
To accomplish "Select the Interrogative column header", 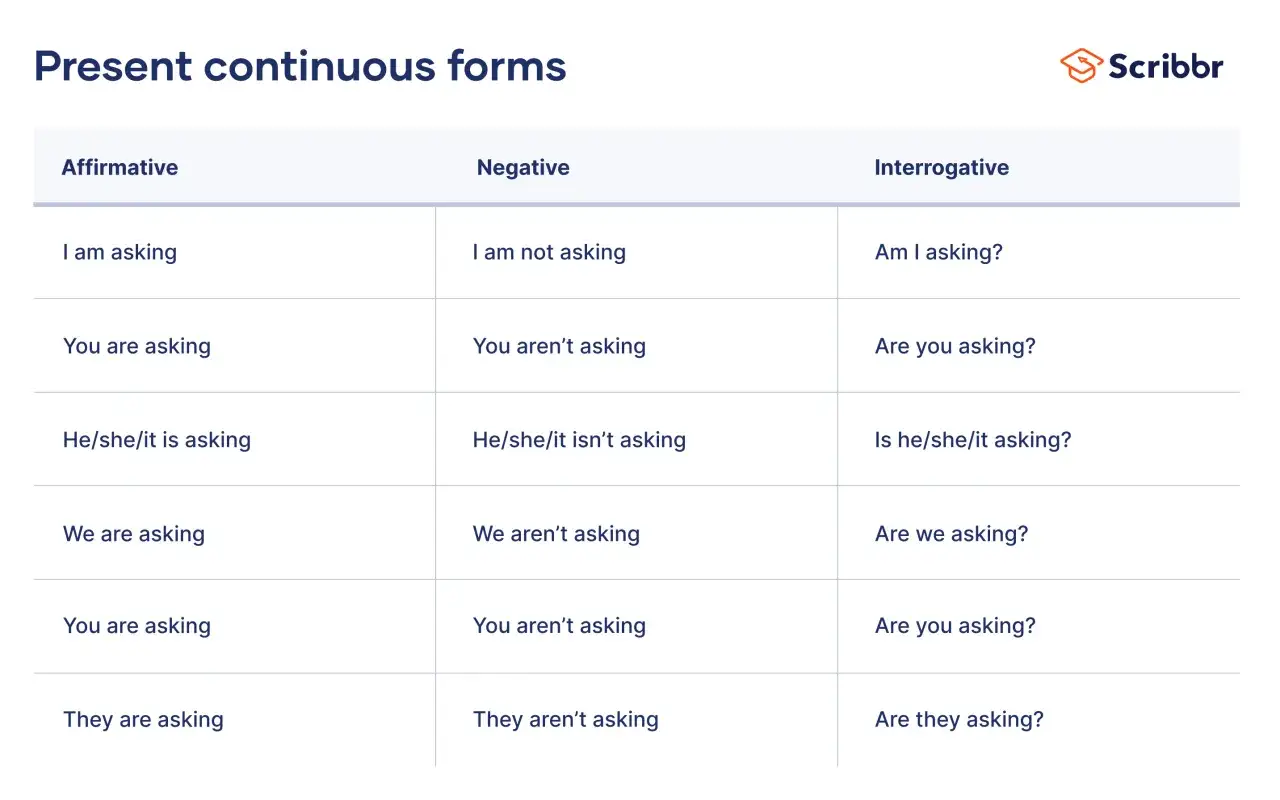I will pyautogui.click(x=941, y=168).
